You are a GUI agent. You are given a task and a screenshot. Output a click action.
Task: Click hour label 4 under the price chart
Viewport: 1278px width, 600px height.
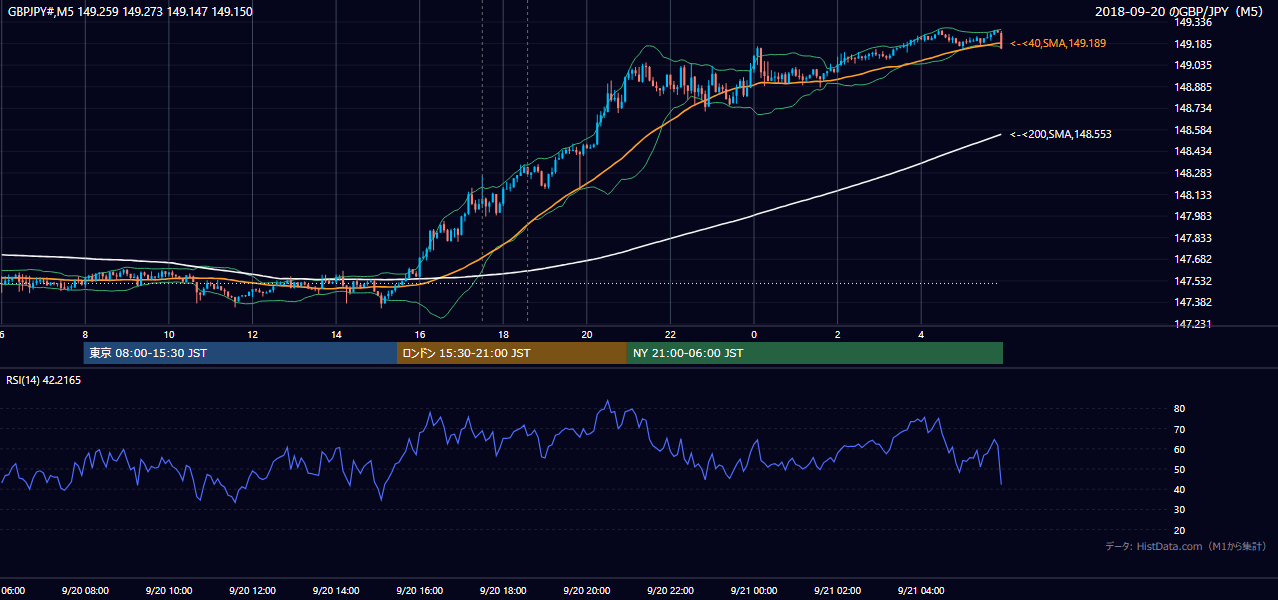click(921, 334)
